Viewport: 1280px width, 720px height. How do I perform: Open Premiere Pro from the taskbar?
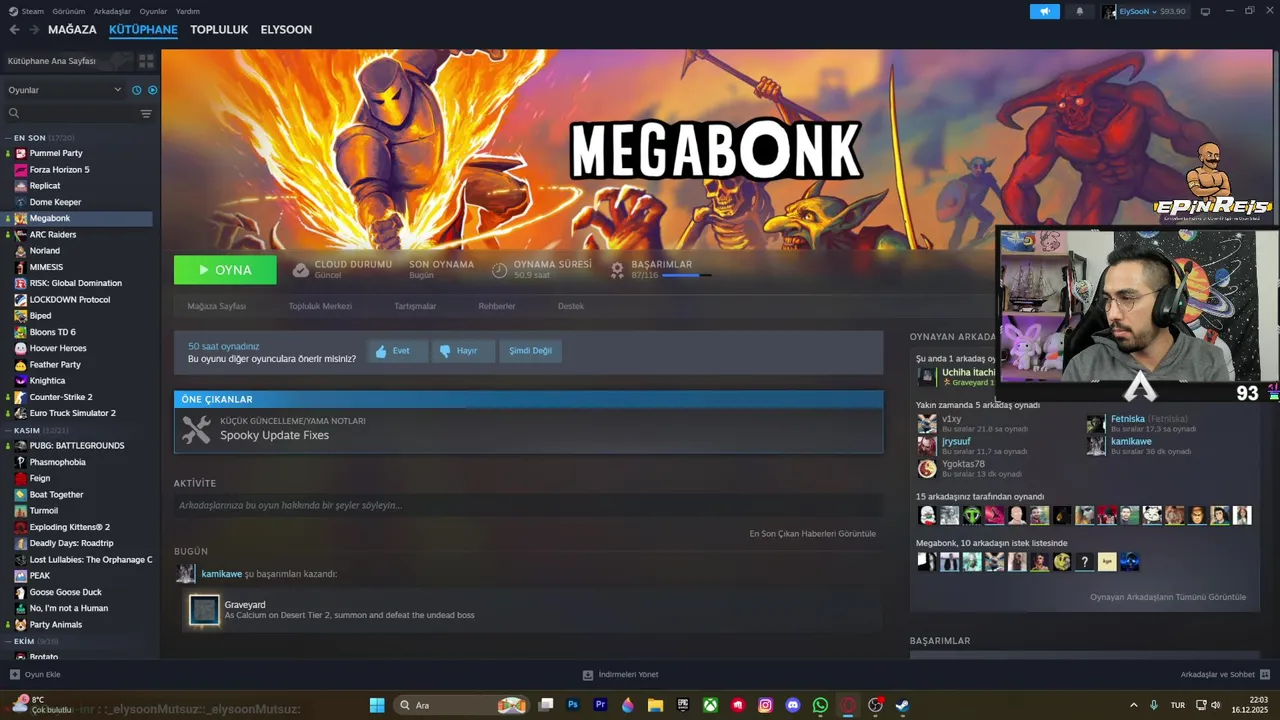click(600, 705)
